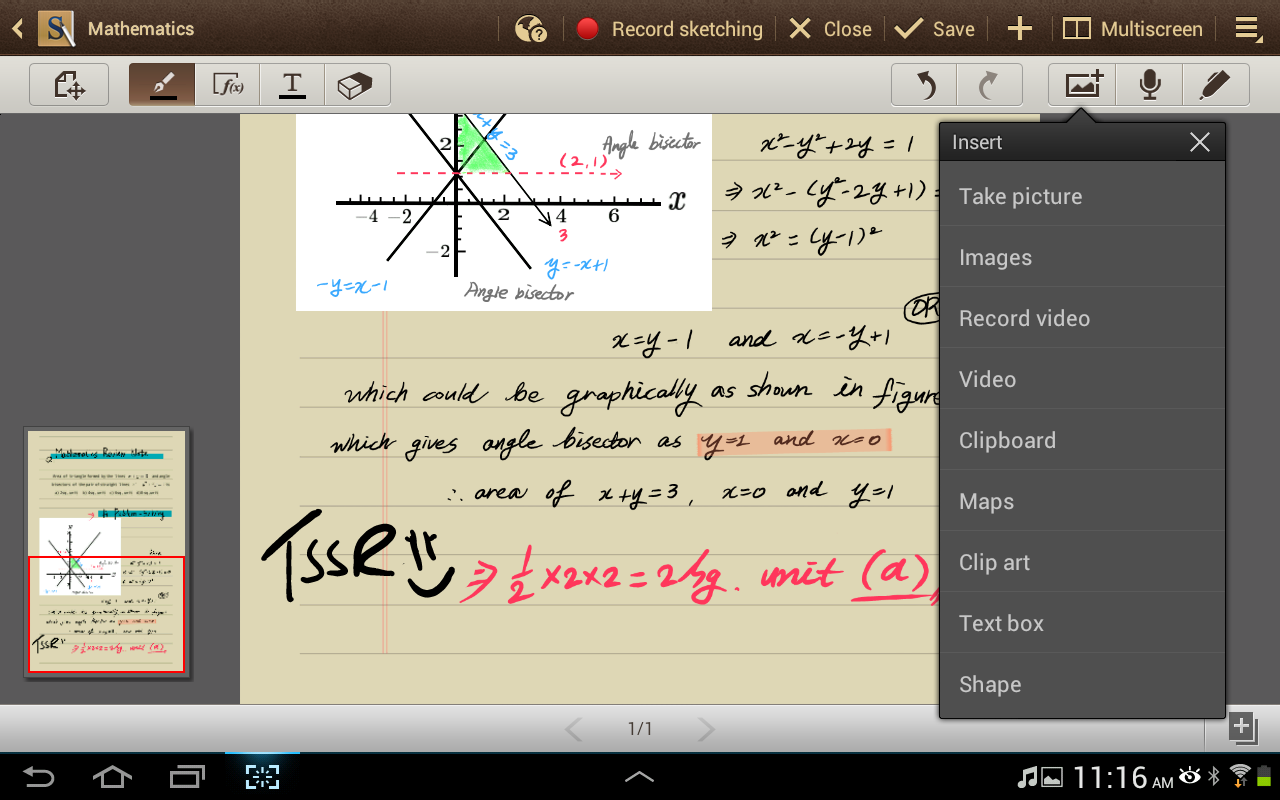Select the formula f(x) input tool

228,85
